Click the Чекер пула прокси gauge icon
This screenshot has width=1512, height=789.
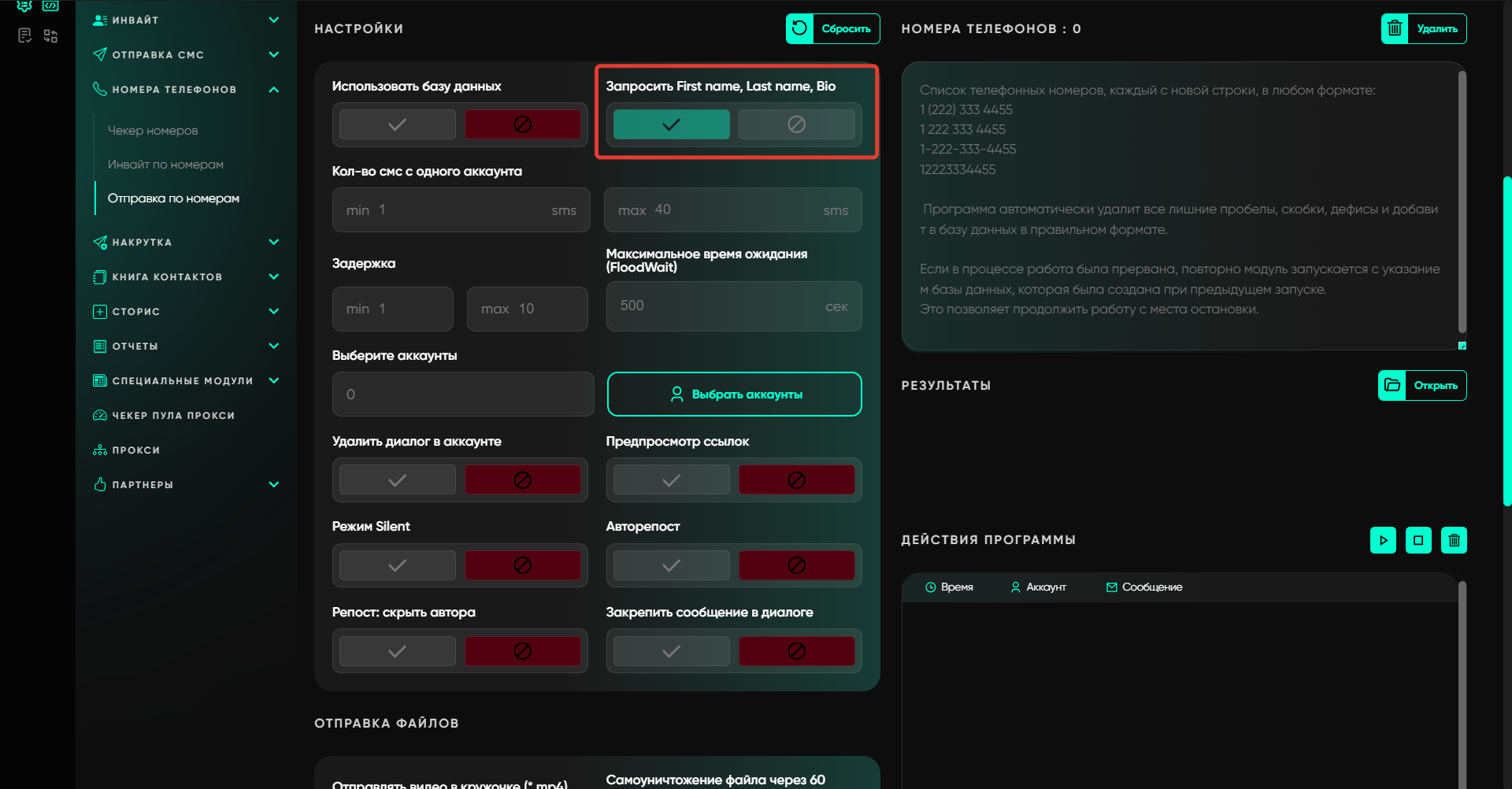pos(100,416)
